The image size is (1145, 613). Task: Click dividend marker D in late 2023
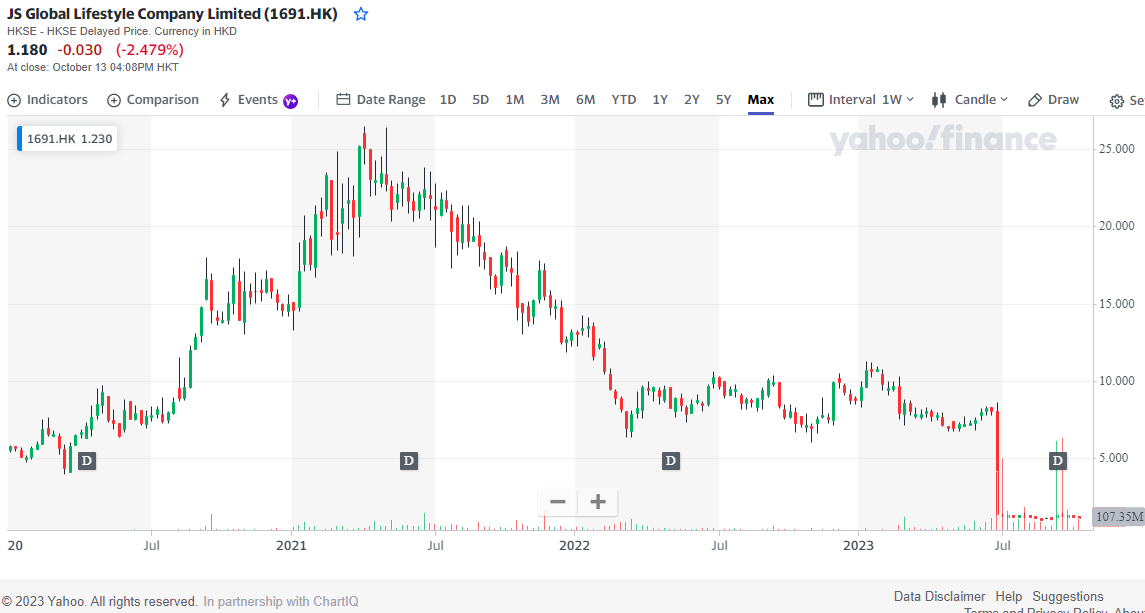click(1057, 460)
